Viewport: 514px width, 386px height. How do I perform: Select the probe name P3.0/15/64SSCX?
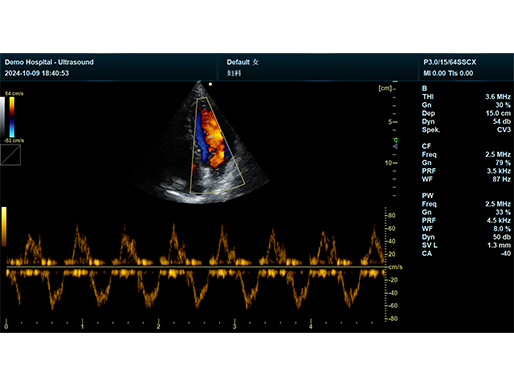tap(450, 62)
